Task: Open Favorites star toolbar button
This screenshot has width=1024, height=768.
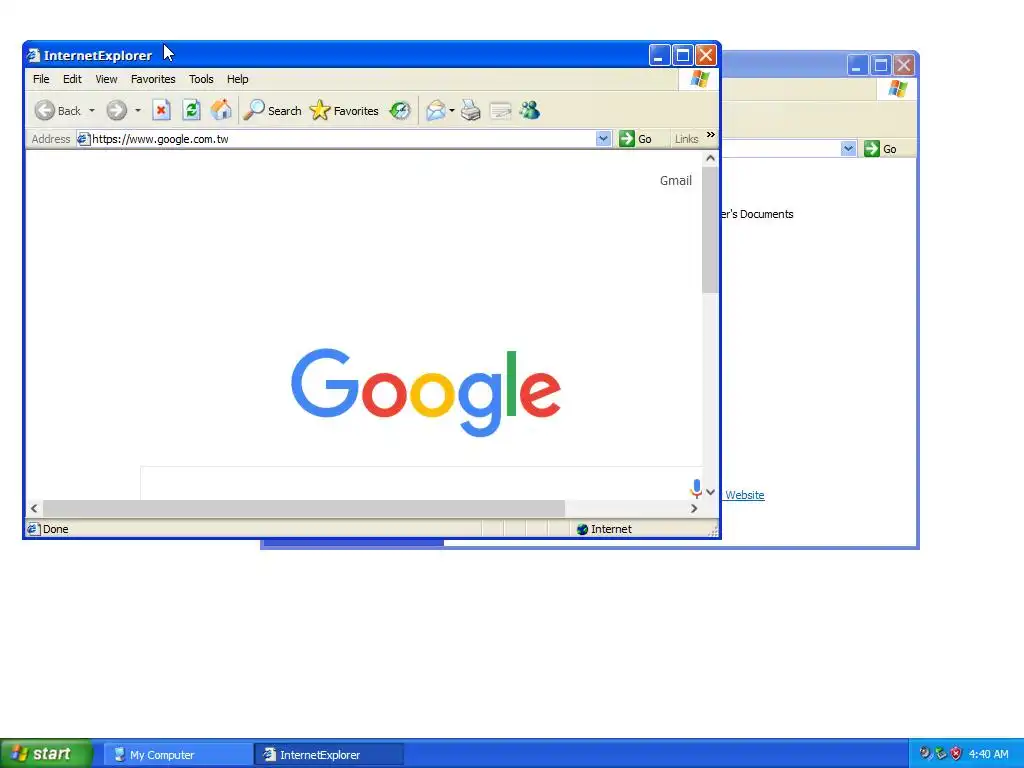Action: tap(344, 110)
